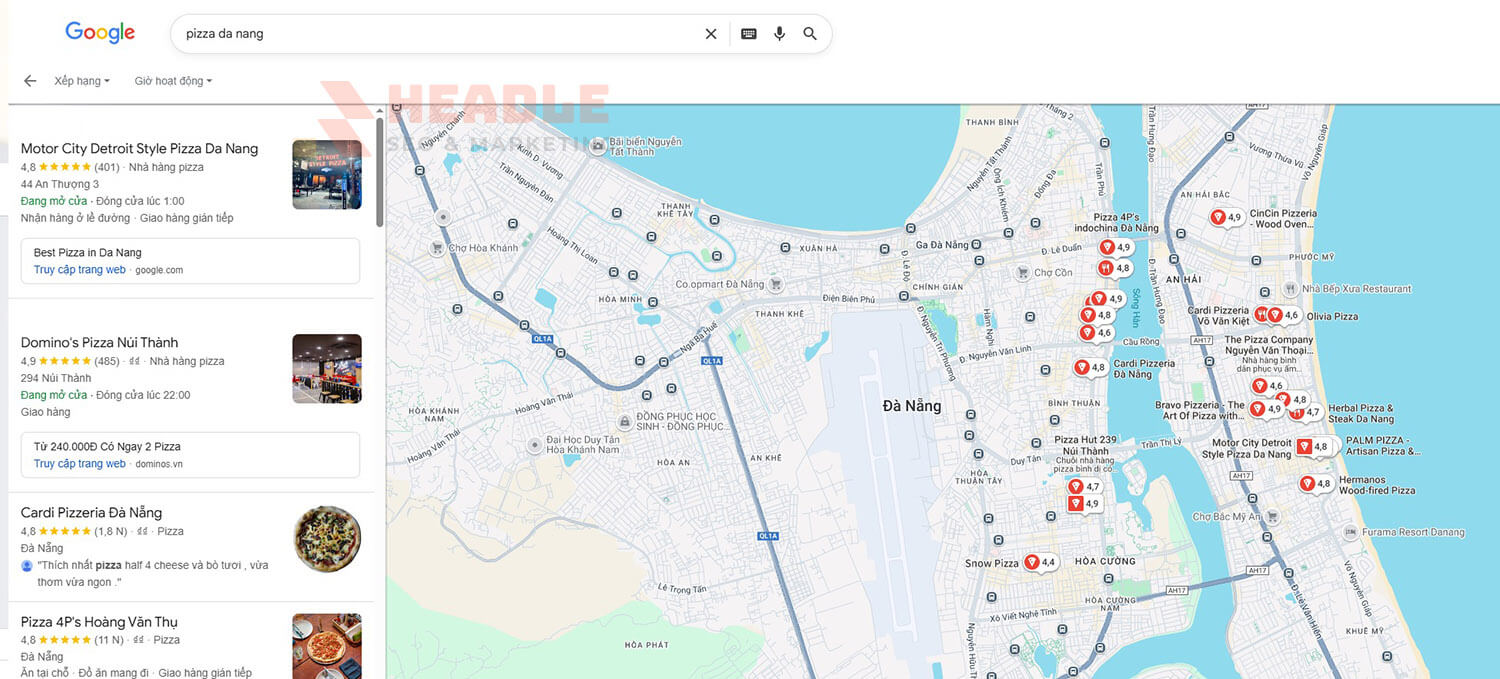Viewport: 1500px width, 679px height.
Task: Click Furama Resort Danang map icon
Action: tap(1352, 532)
